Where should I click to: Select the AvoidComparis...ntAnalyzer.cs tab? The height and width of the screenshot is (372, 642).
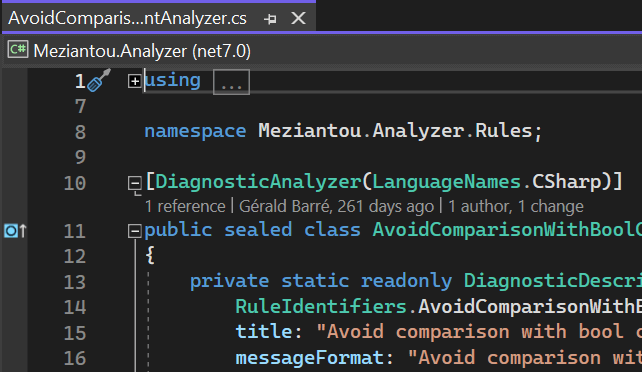[x=127, y=18]
